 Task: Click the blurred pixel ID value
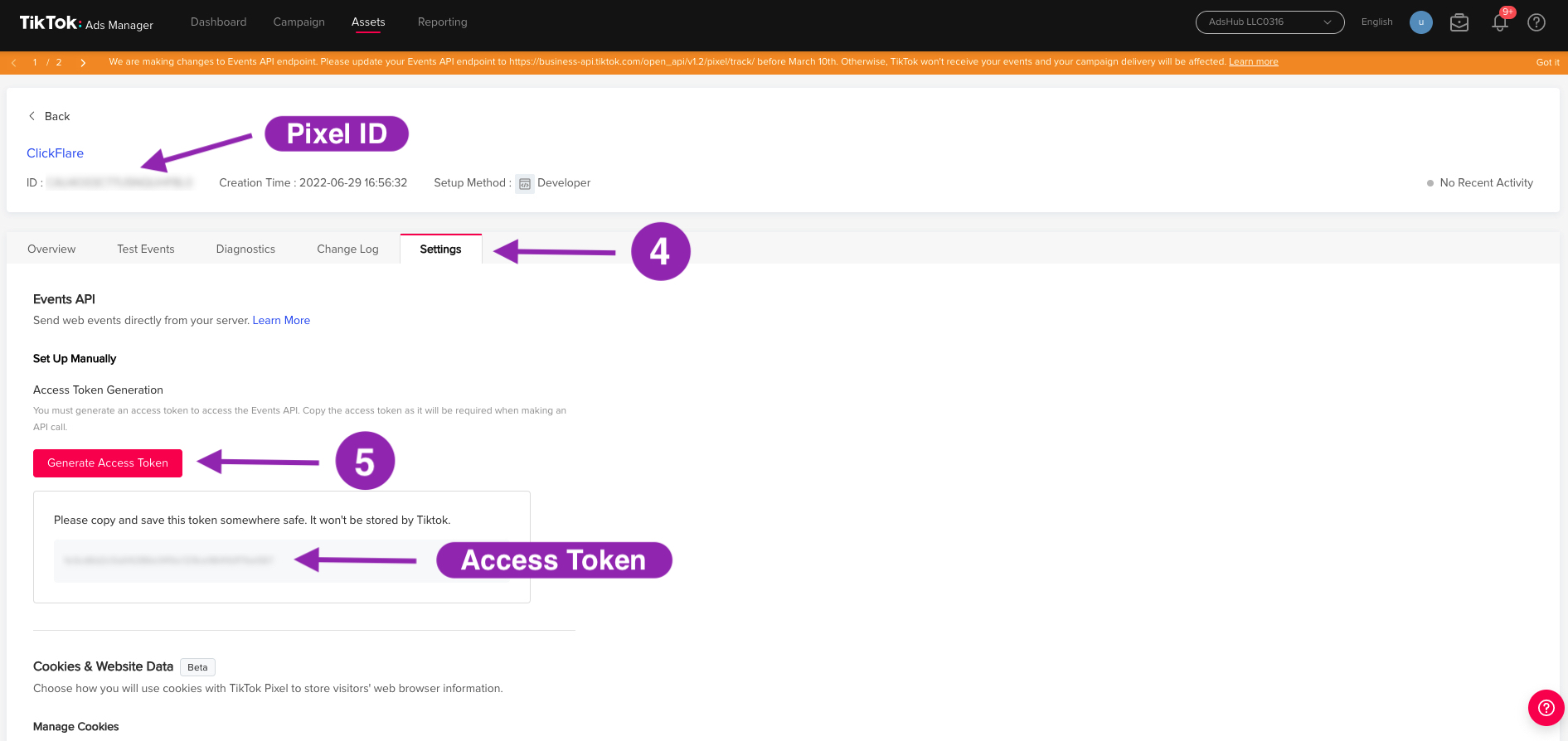(120, 183)
